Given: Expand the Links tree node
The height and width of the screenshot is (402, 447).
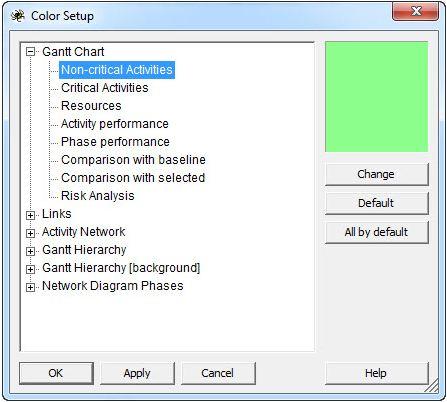Looking at the screenshot, I should [x=30, y=215].
